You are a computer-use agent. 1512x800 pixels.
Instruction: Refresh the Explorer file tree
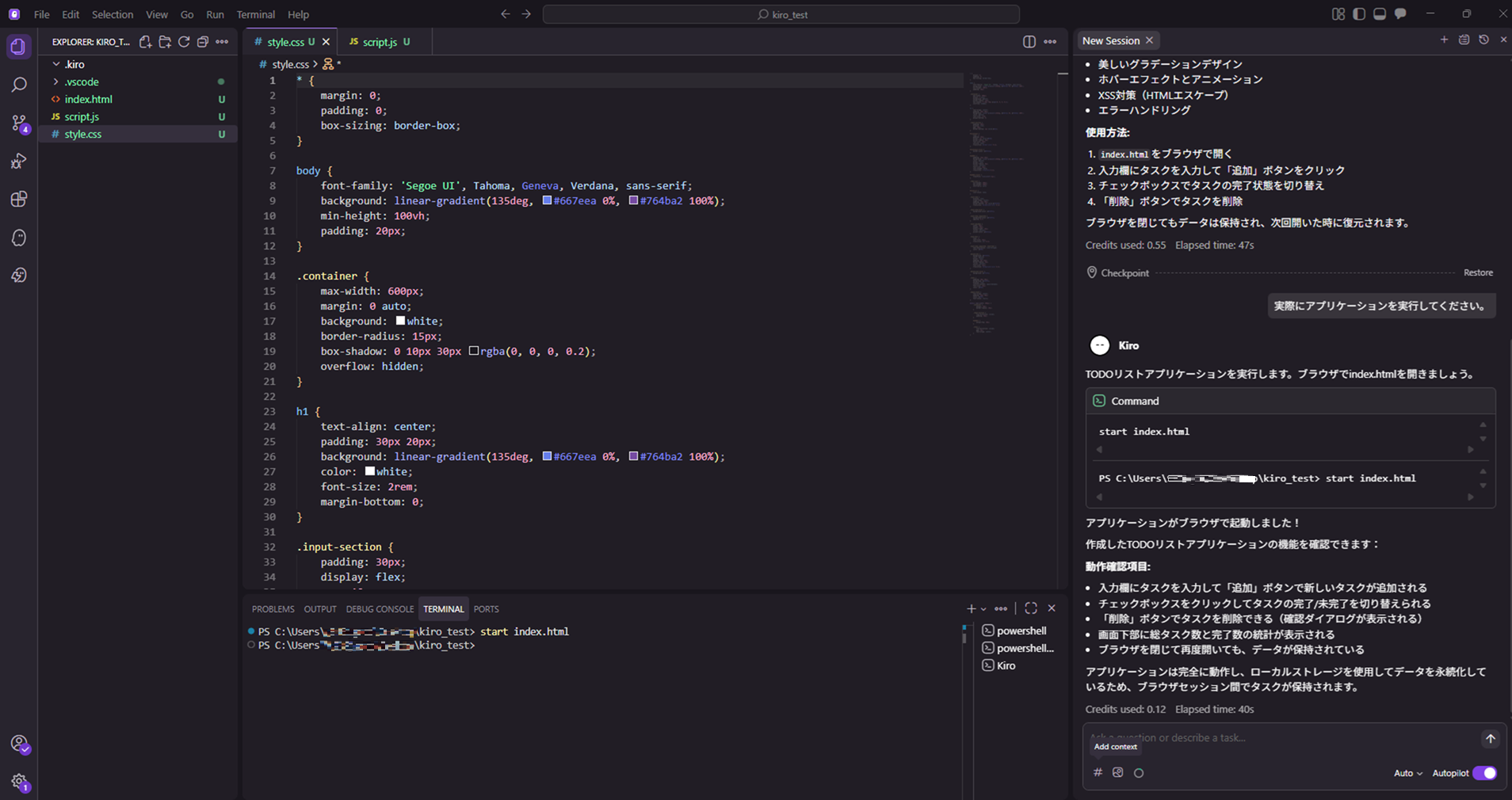point(184,42)
